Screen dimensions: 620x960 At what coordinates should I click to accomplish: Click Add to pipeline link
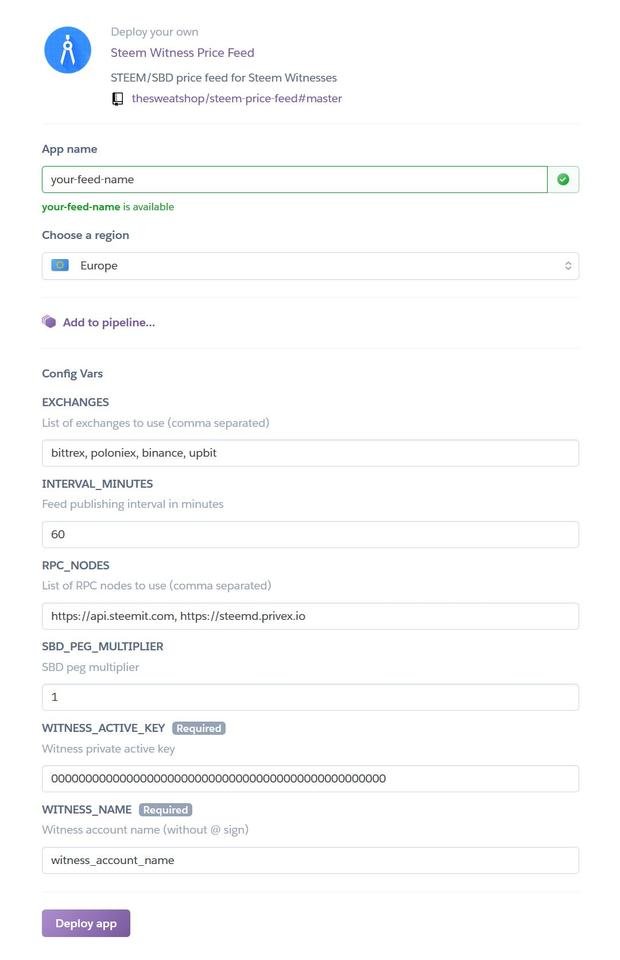click(108, 323)
